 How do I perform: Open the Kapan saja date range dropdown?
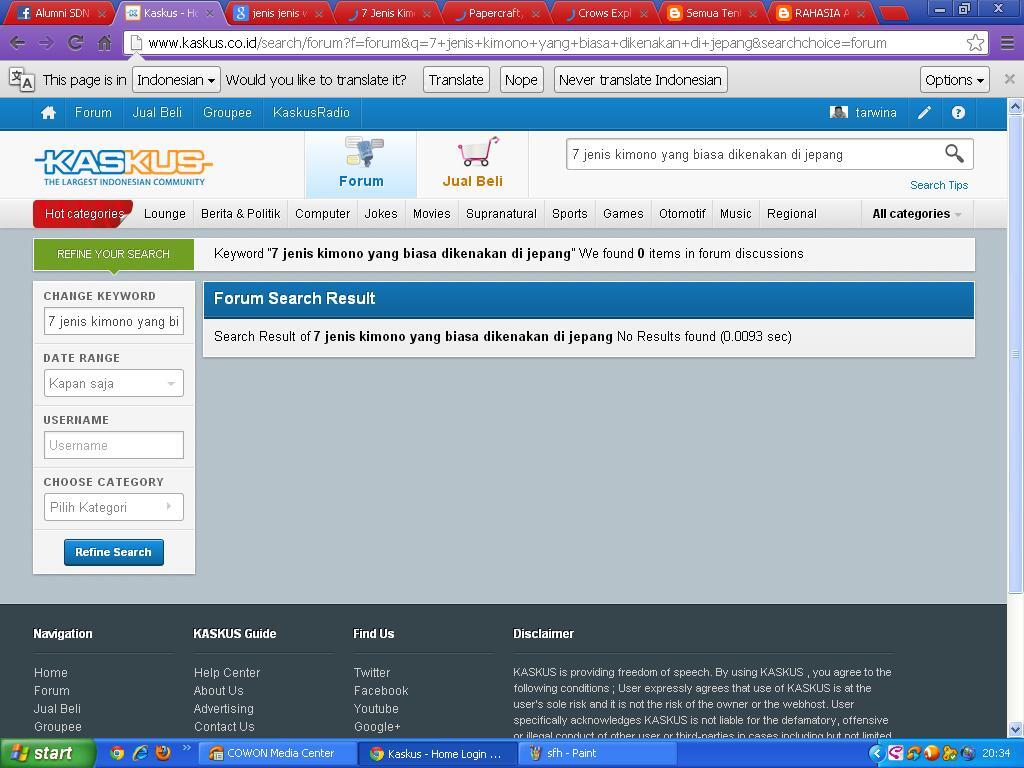[x=114, y=383]
